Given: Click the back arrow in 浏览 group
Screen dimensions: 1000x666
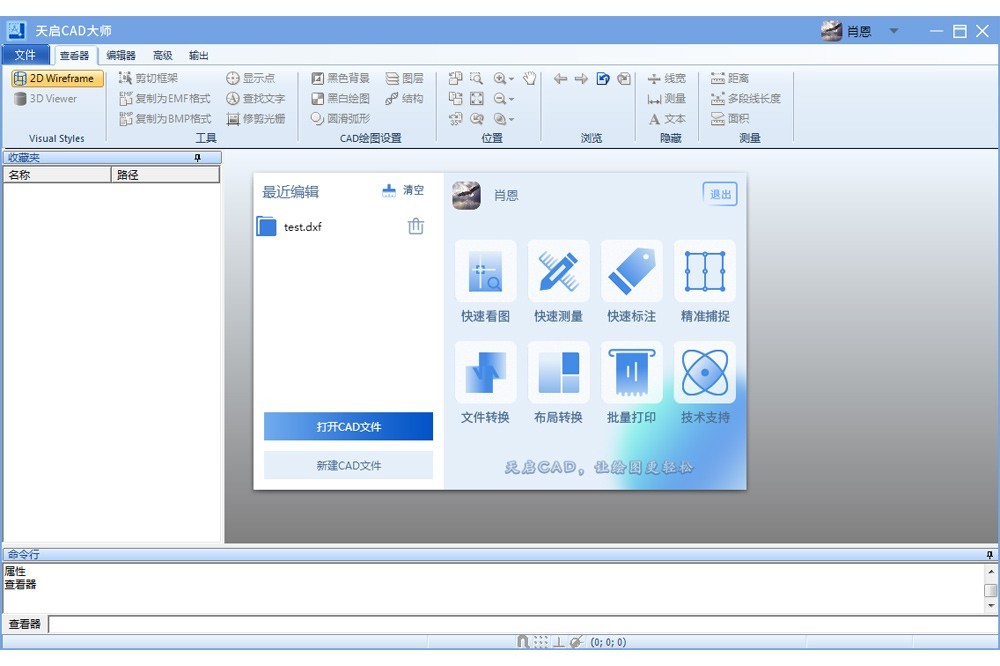Looking at the screenshot, I should [x=560, y=78].
